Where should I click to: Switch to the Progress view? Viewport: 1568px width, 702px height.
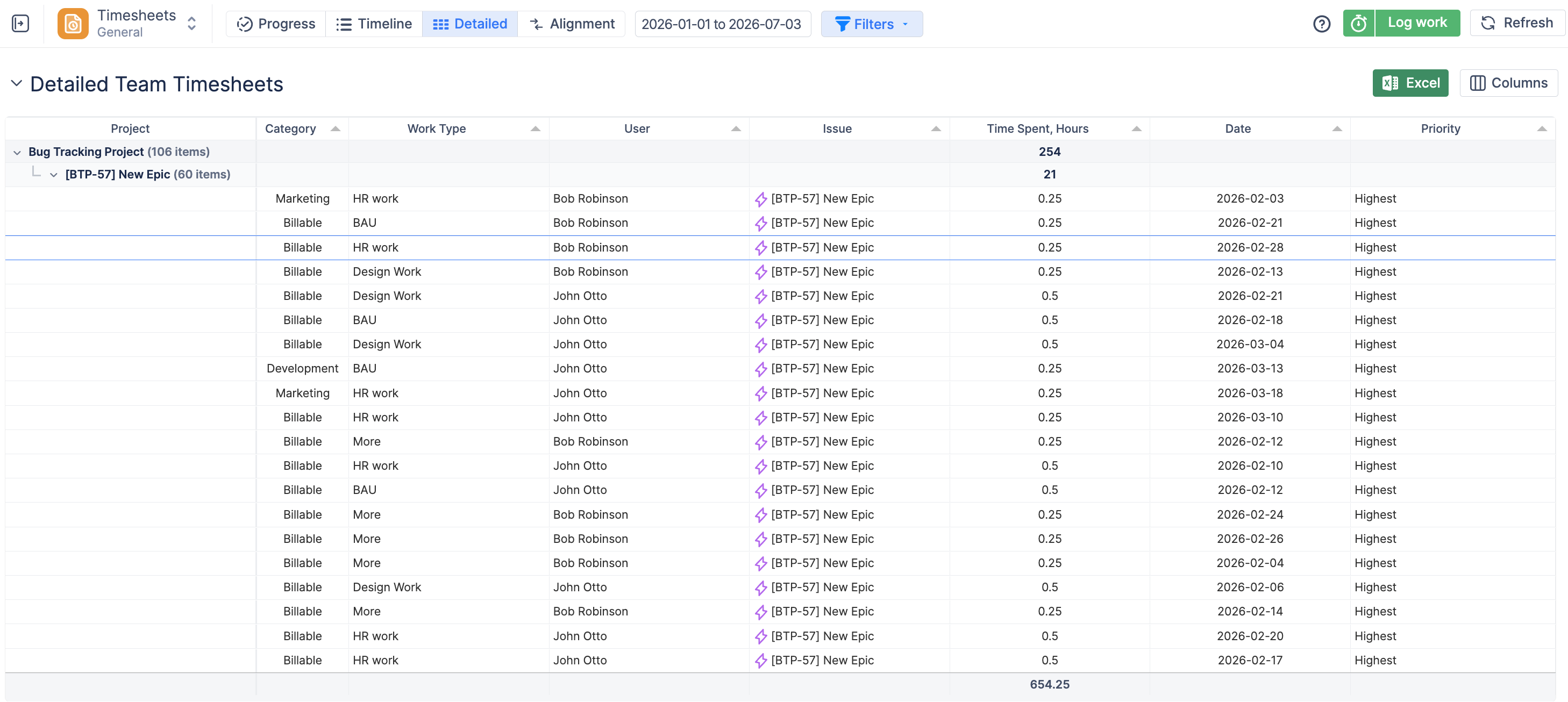276,24
